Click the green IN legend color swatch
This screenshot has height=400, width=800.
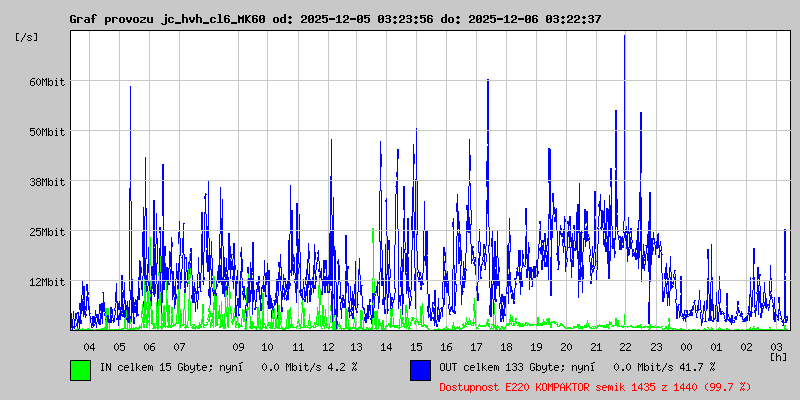point(80,369)
